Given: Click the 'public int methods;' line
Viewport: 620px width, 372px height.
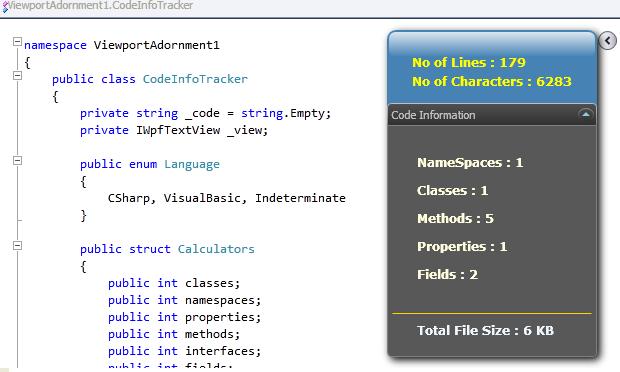Looking at the screenshot, I should [x=174, y=334].
